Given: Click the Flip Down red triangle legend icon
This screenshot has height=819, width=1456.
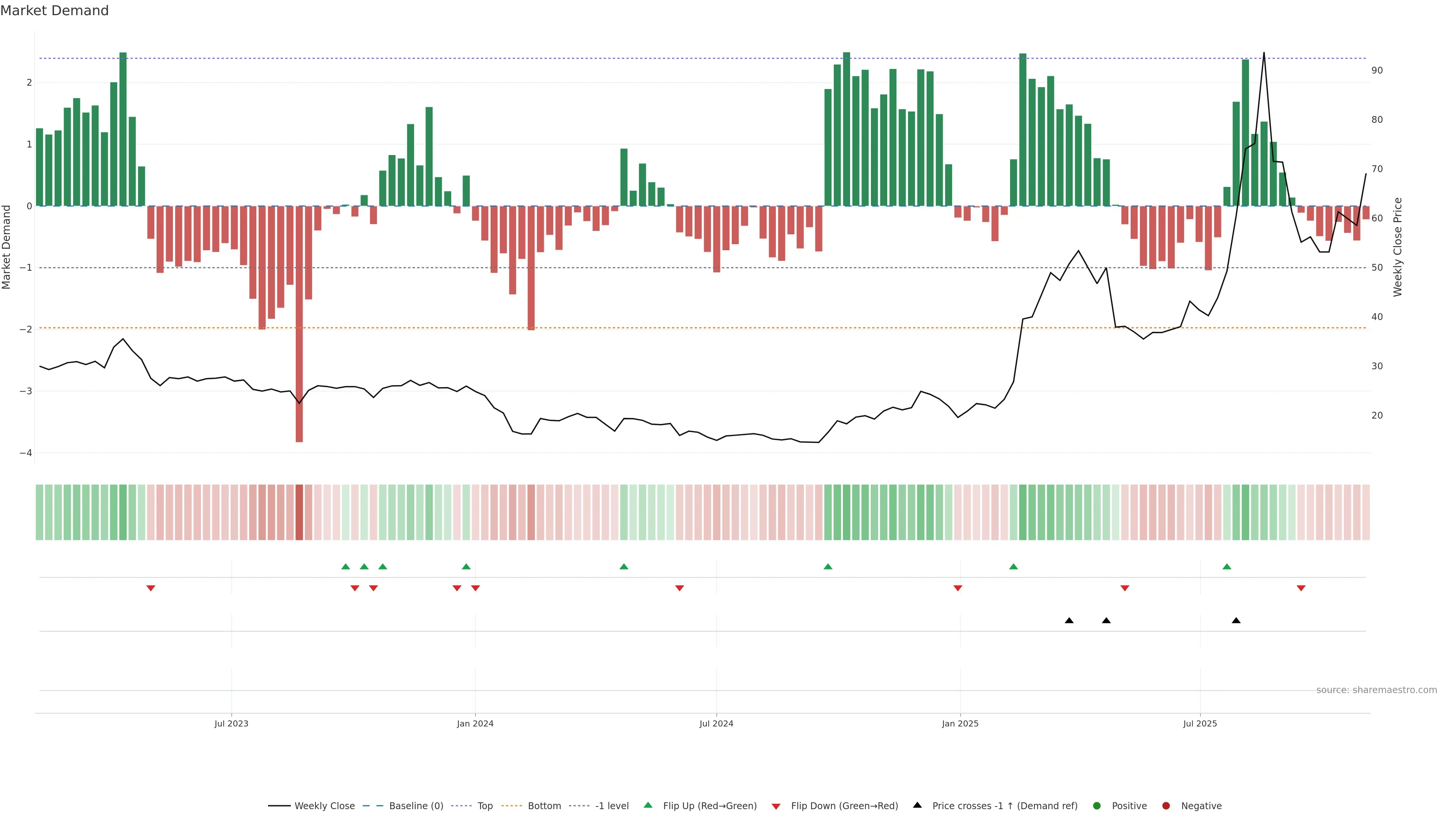Looking at the screenshot, I should [x=776, y=806].
